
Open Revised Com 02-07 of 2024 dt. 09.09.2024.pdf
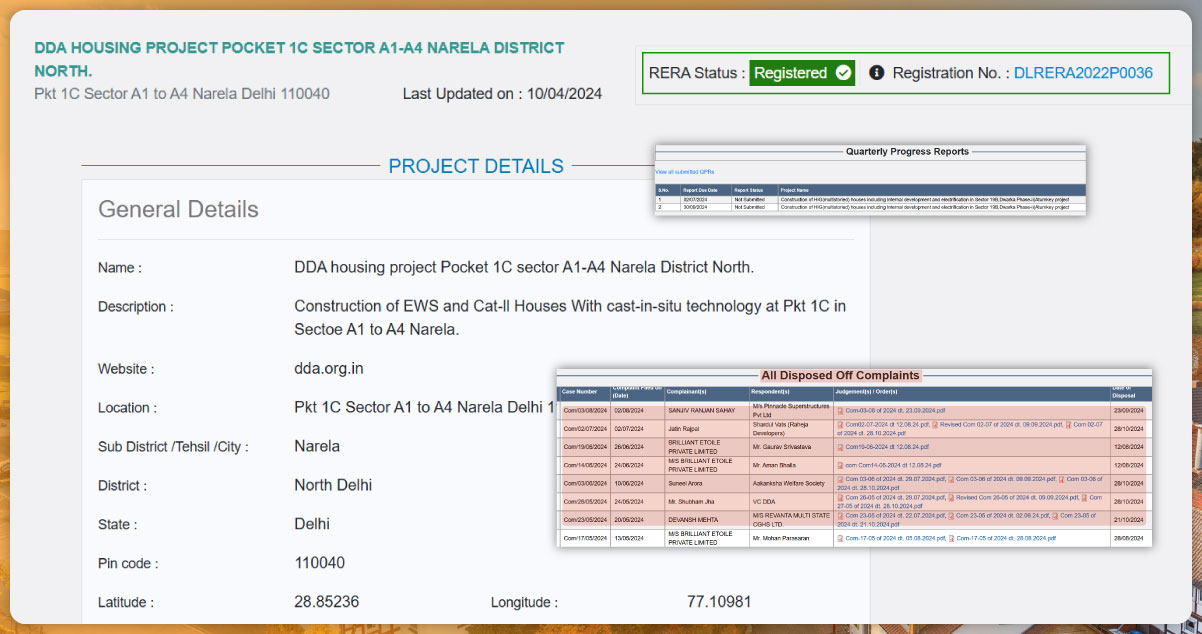1001,424
